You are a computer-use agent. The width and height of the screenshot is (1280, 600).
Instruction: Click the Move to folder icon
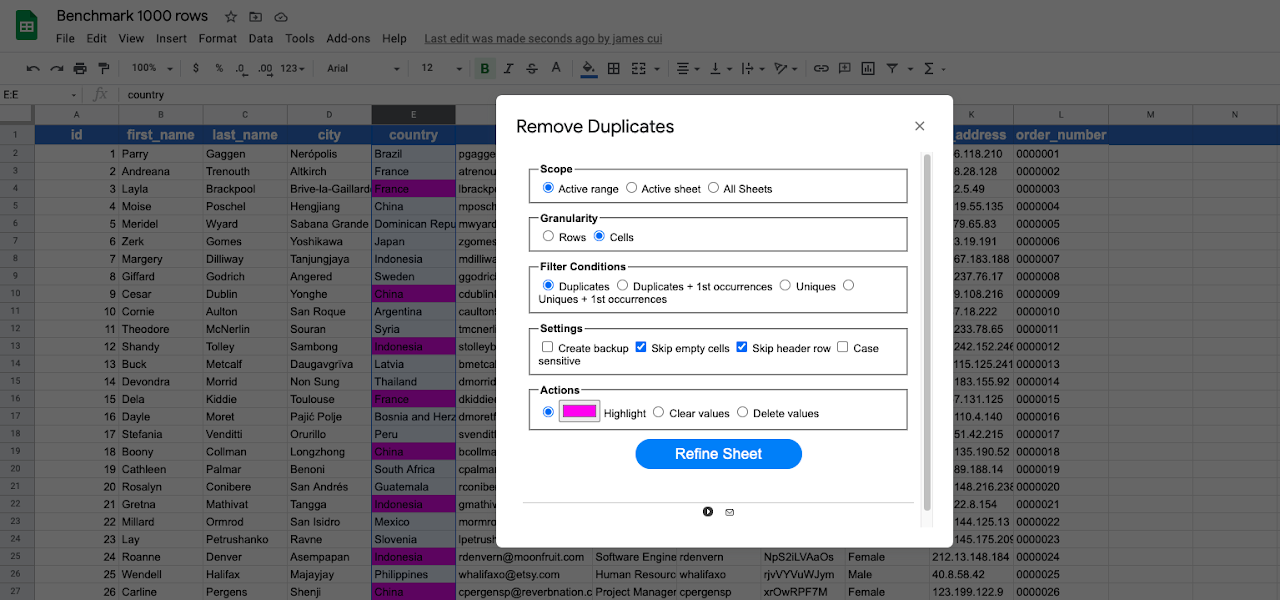click(x=256, y=17)
